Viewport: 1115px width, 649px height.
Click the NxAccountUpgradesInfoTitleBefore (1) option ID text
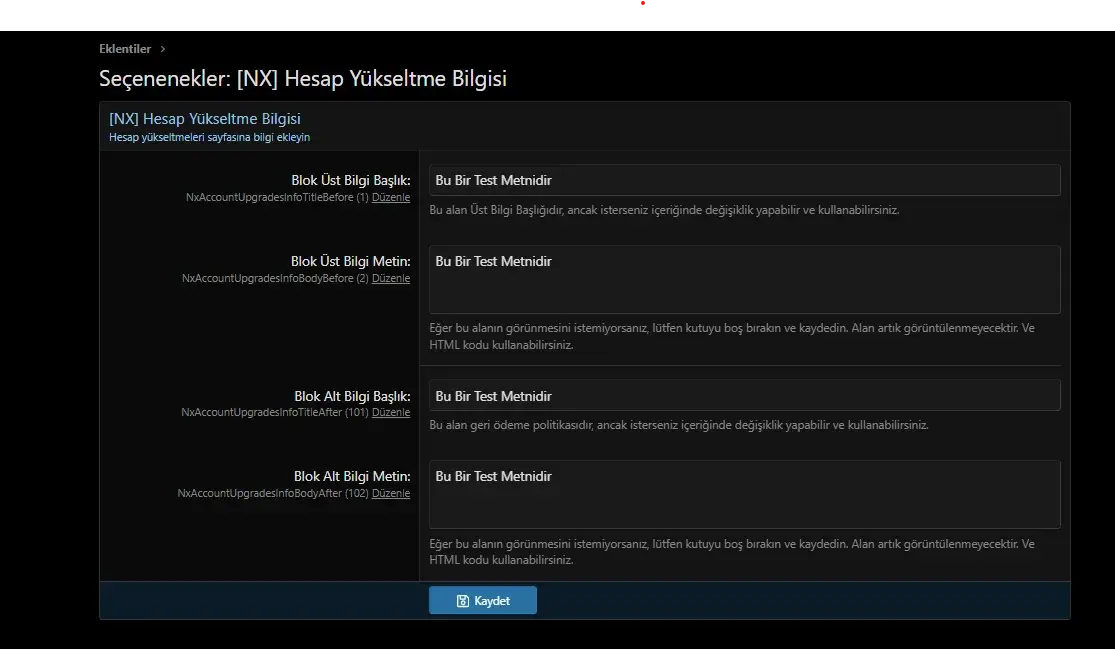tap(277, 198)
